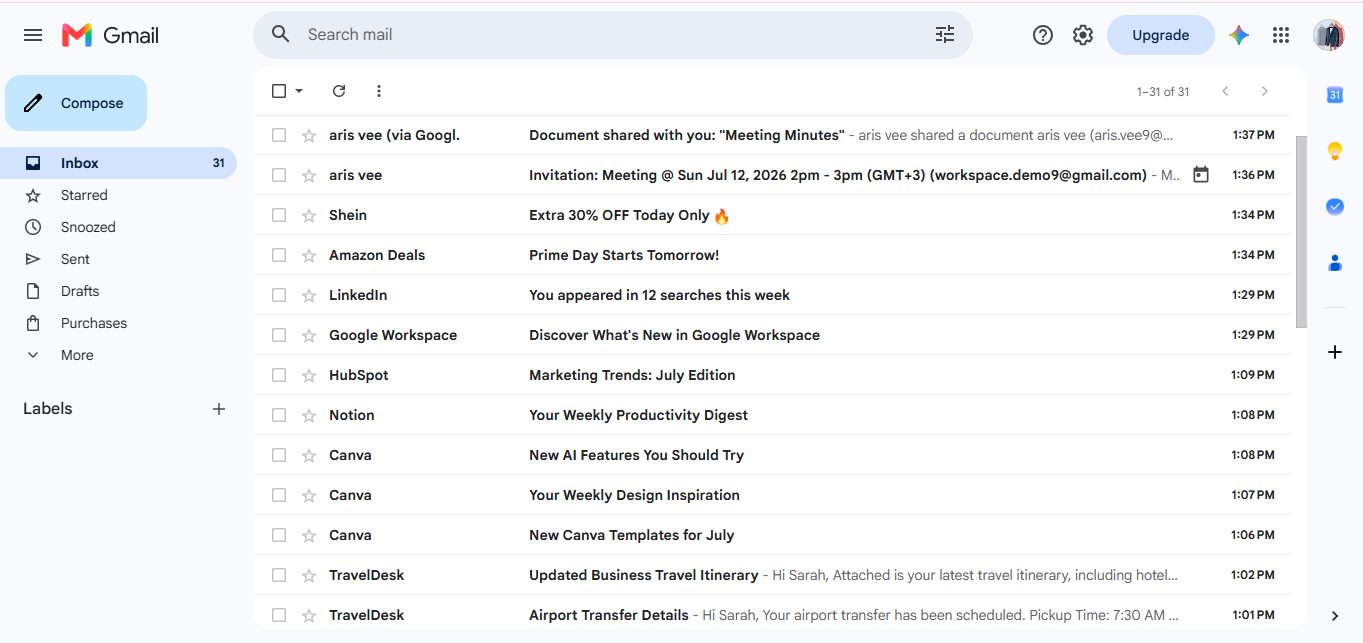This screenshot has height=643, width=1363.
Task: Open the Purchases folder
Action: (x=118, y=323)
